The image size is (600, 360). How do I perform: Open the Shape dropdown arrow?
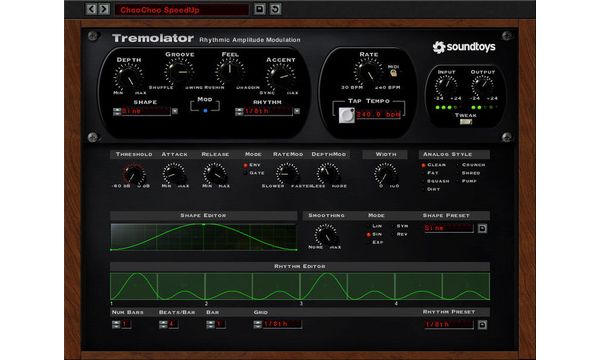tap(175, 111)
